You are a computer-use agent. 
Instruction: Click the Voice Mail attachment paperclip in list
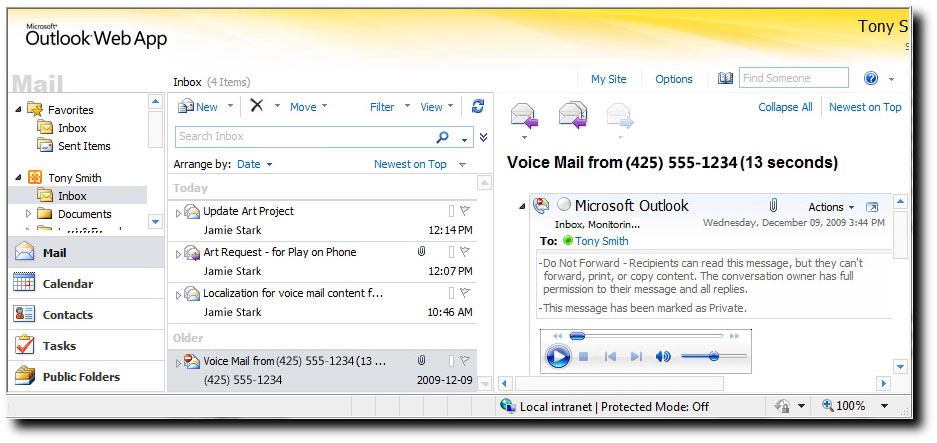[421, 360]
